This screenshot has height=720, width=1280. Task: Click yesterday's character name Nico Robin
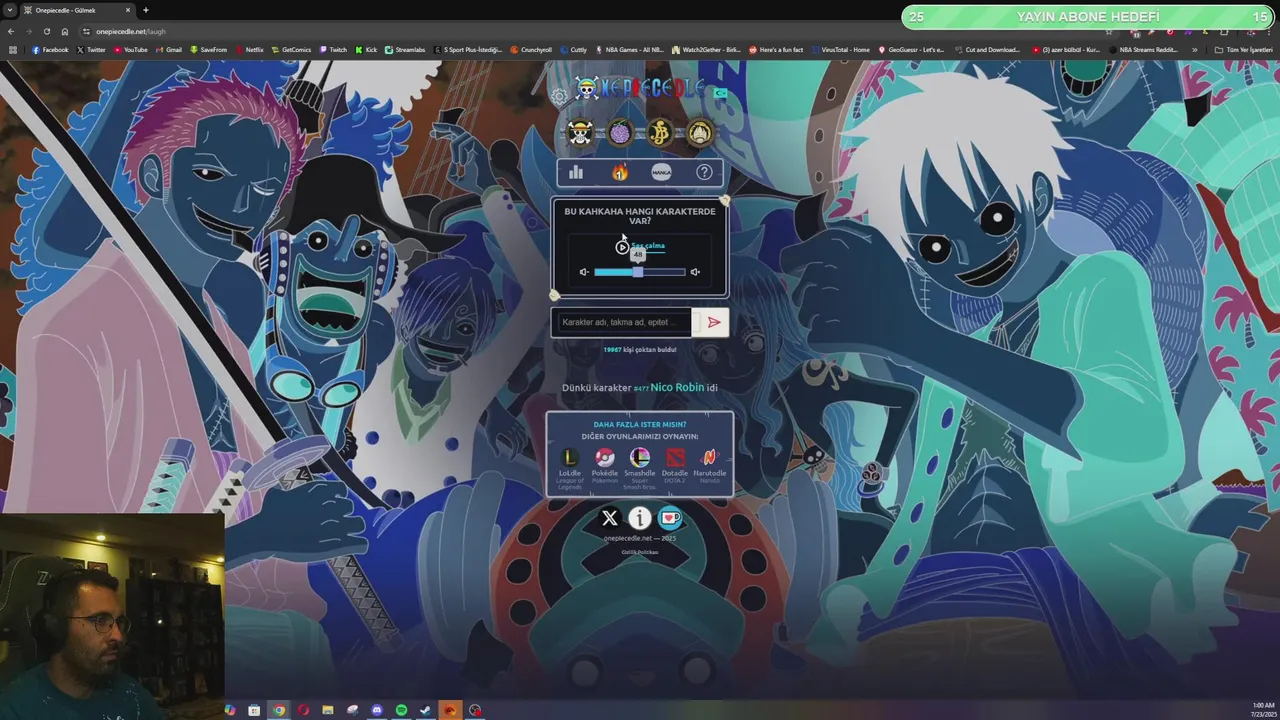(677, 387)
